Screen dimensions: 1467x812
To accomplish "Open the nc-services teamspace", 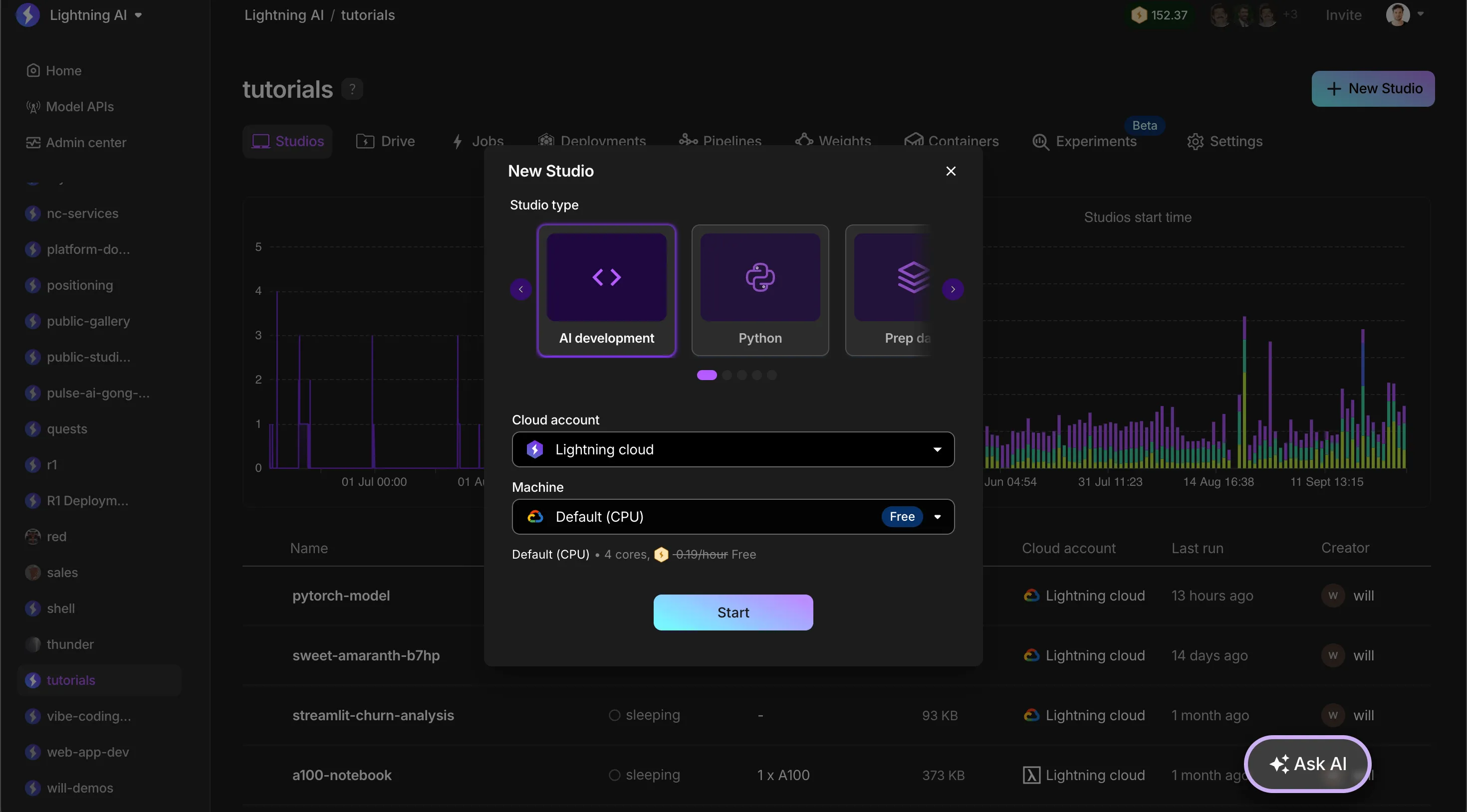I will [x=72, y=213].
